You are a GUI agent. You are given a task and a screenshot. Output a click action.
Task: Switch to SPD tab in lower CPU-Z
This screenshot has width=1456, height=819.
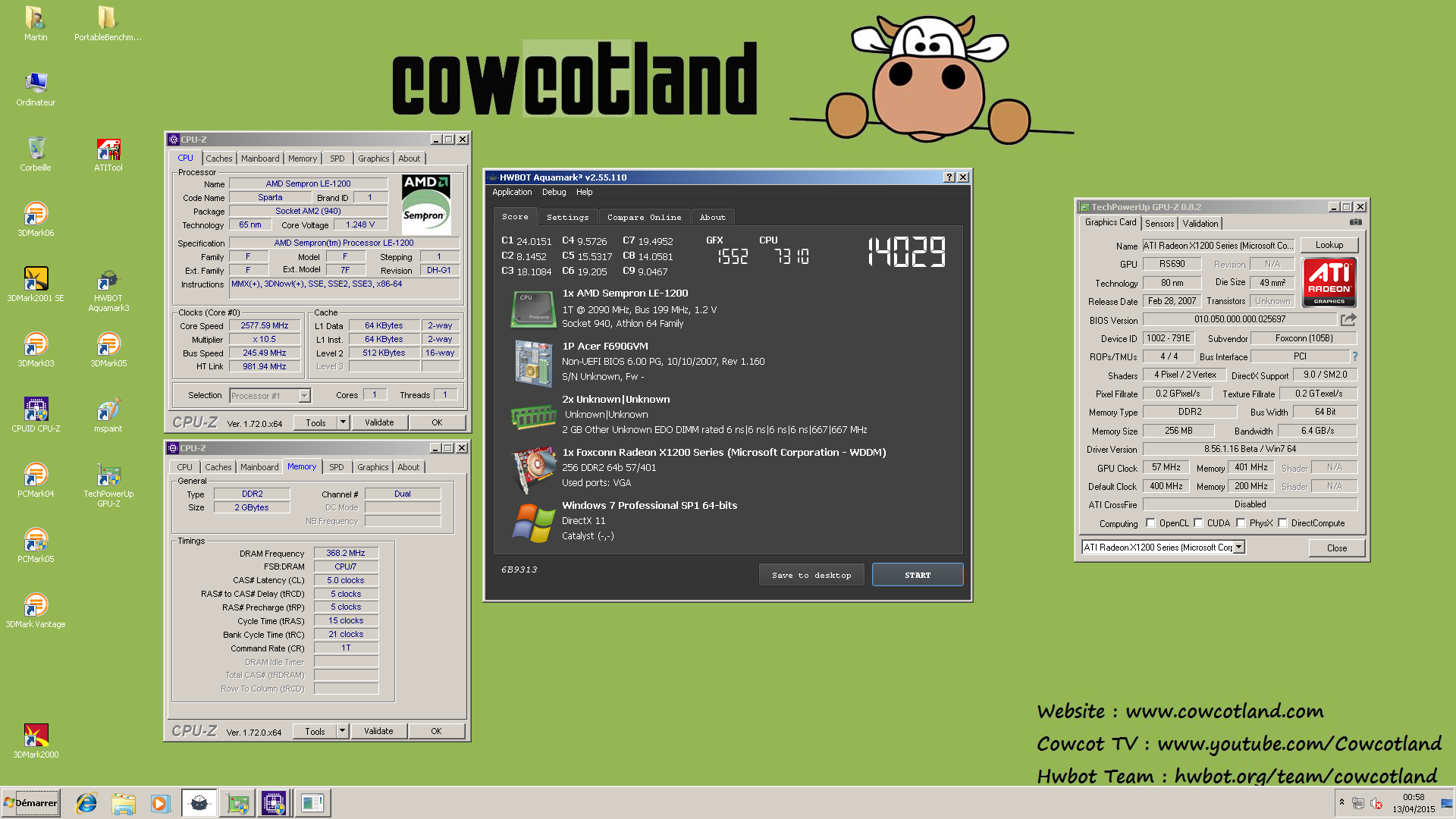[x=337, y=467]
